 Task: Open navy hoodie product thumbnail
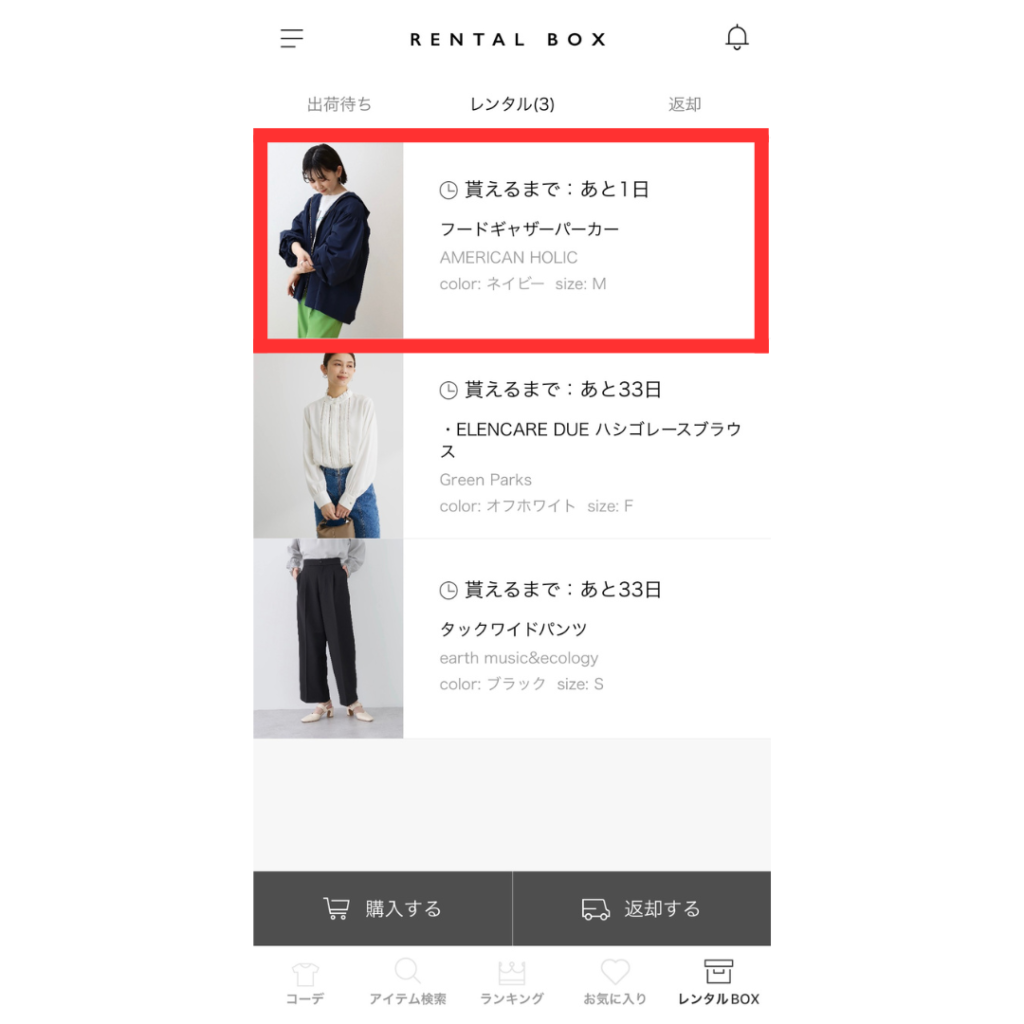pyautogui.click(x=335, y=240)
